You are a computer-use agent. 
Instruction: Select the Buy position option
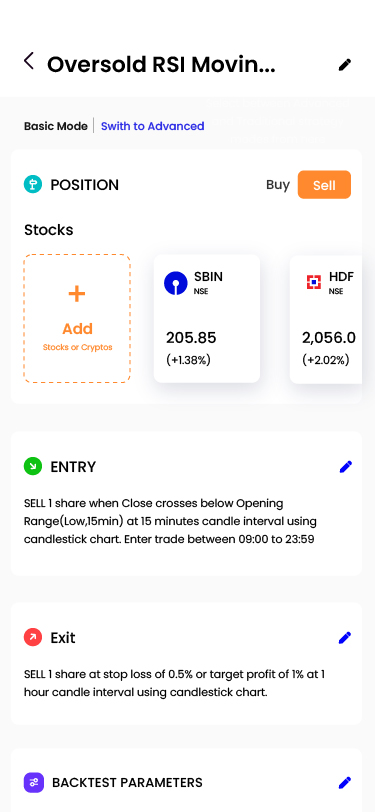[278, 185]
